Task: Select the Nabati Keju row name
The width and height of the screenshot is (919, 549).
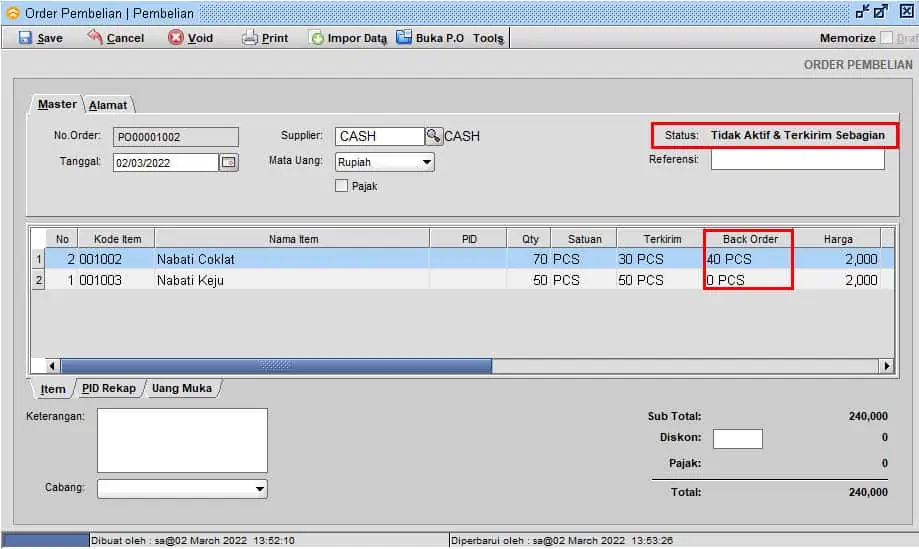Action: tap(190, 281)
